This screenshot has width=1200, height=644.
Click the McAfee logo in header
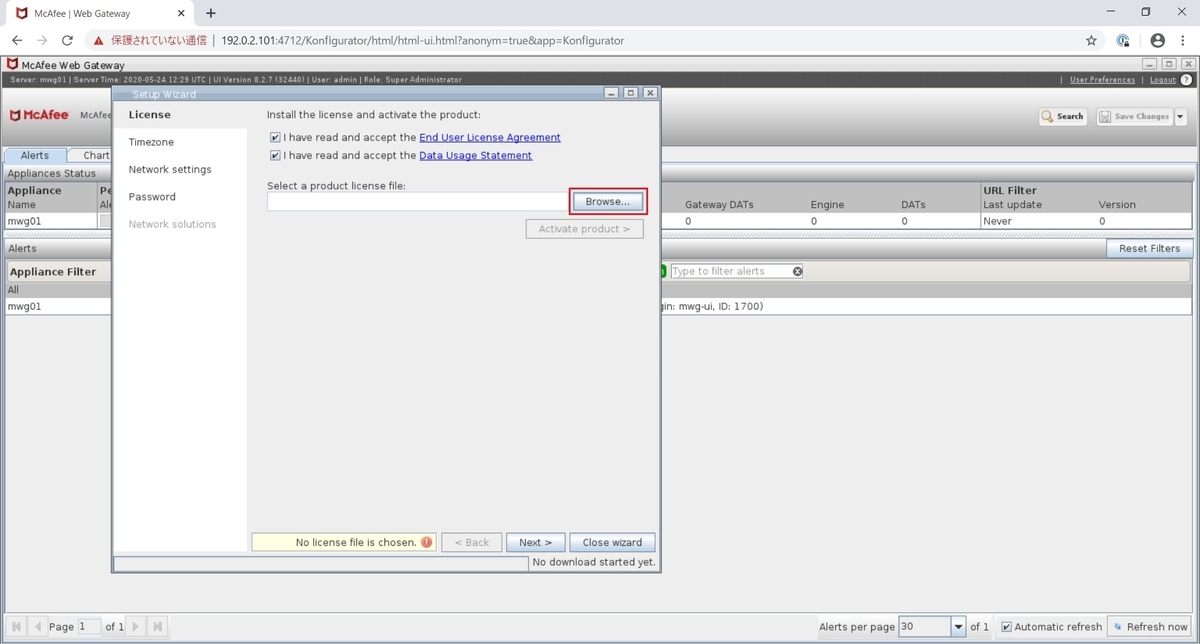[x=39, y=115]
